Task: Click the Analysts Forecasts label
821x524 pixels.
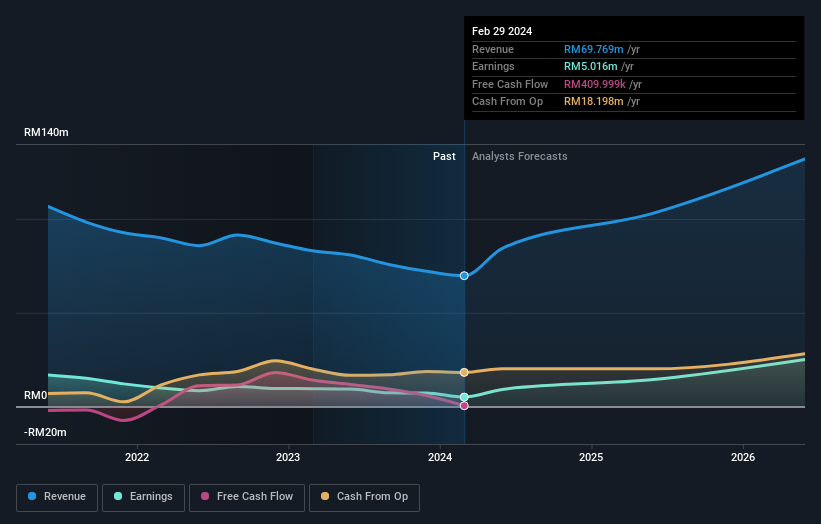Action: point(519,157)
